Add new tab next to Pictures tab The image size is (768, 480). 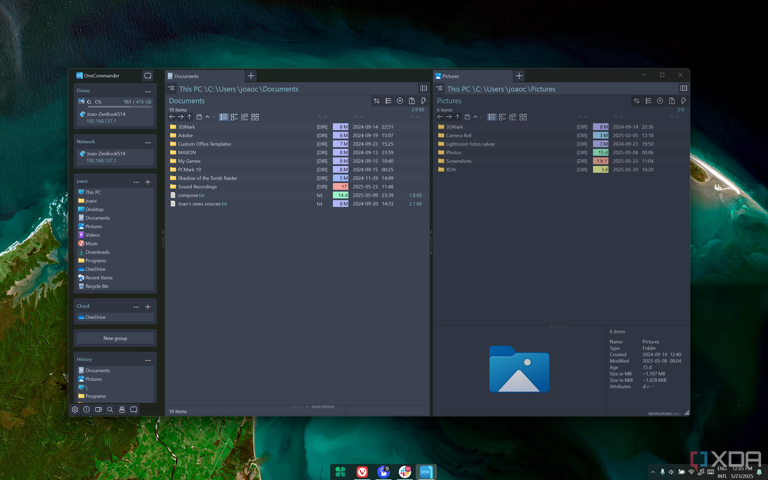click(519, 76)
